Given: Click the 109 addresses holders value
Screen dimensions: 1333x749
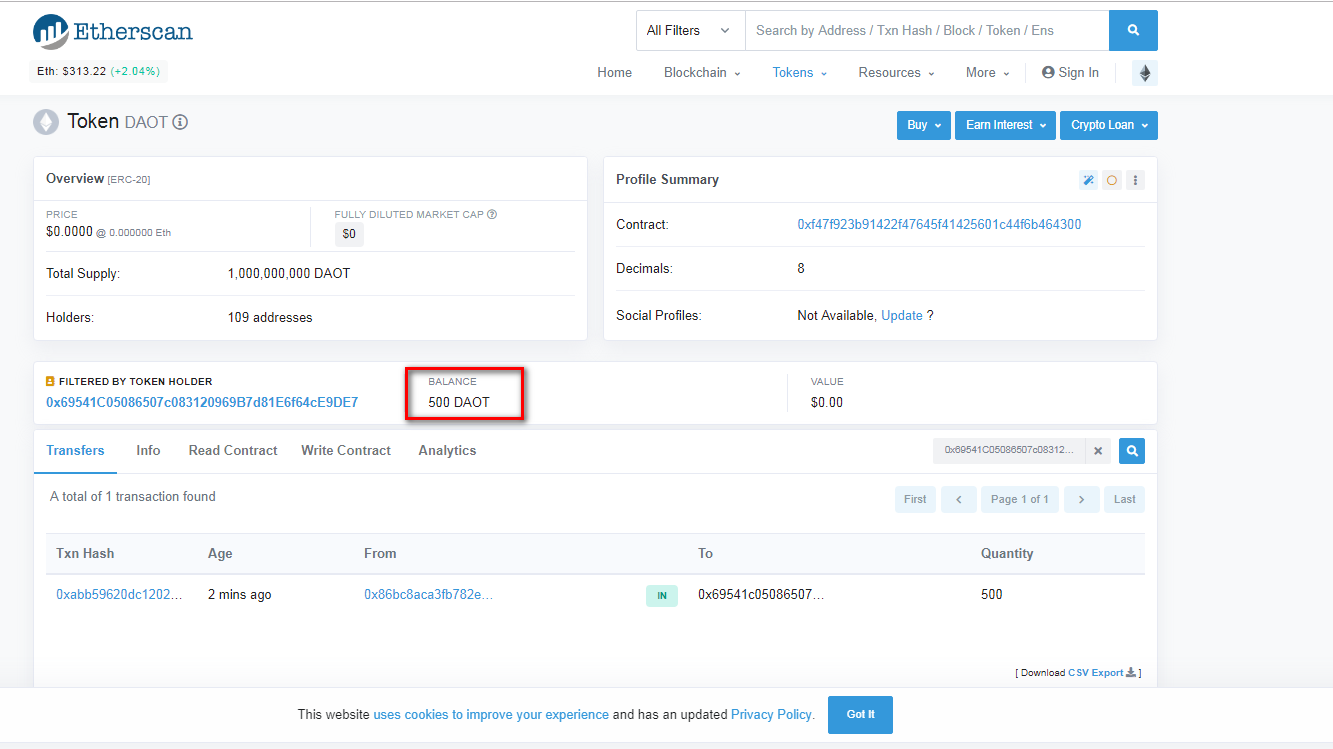Looking at the screenshot, I should [x=270, y=318].
